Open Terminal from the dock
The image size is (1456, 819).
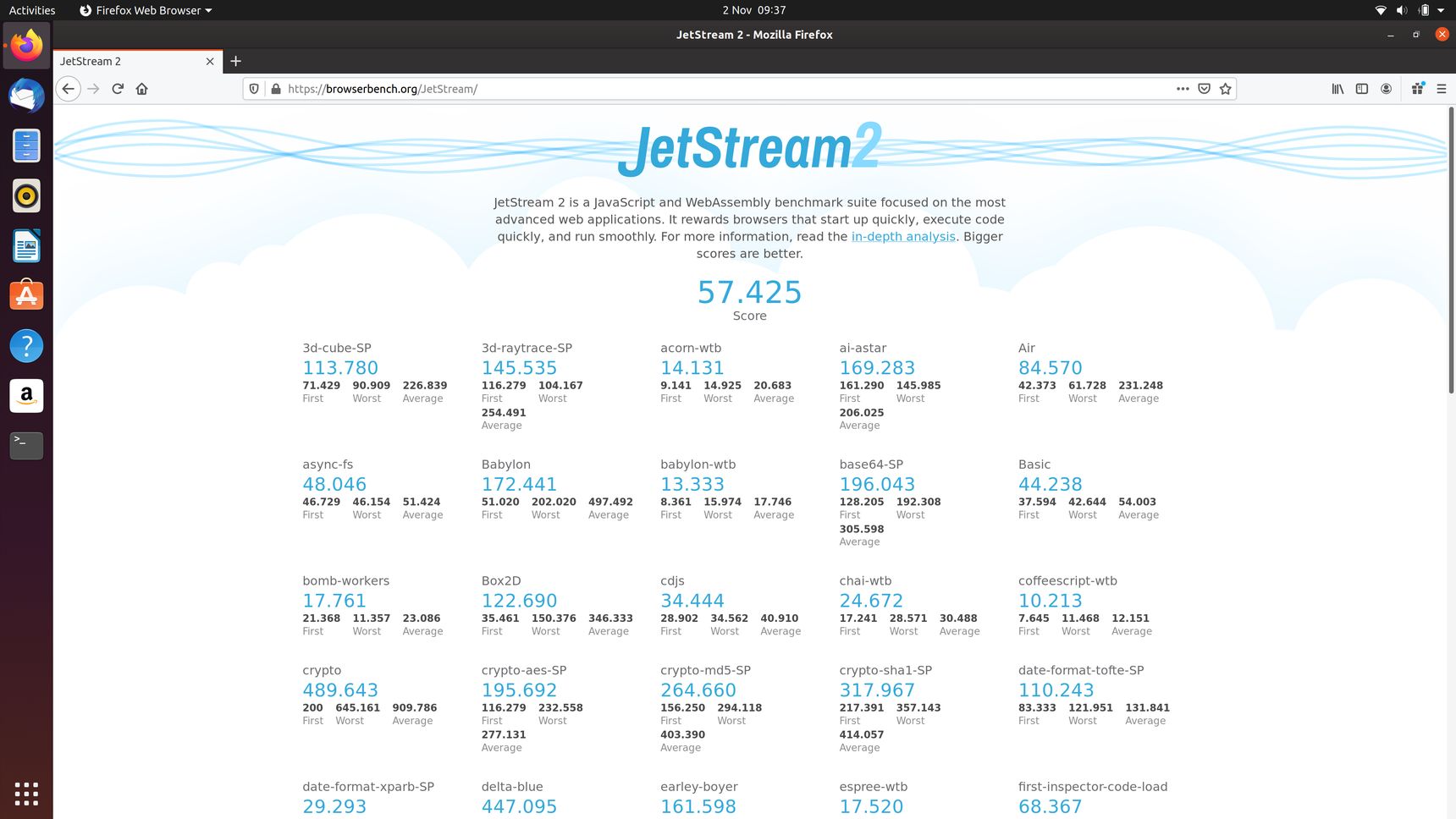coord(26,445)
